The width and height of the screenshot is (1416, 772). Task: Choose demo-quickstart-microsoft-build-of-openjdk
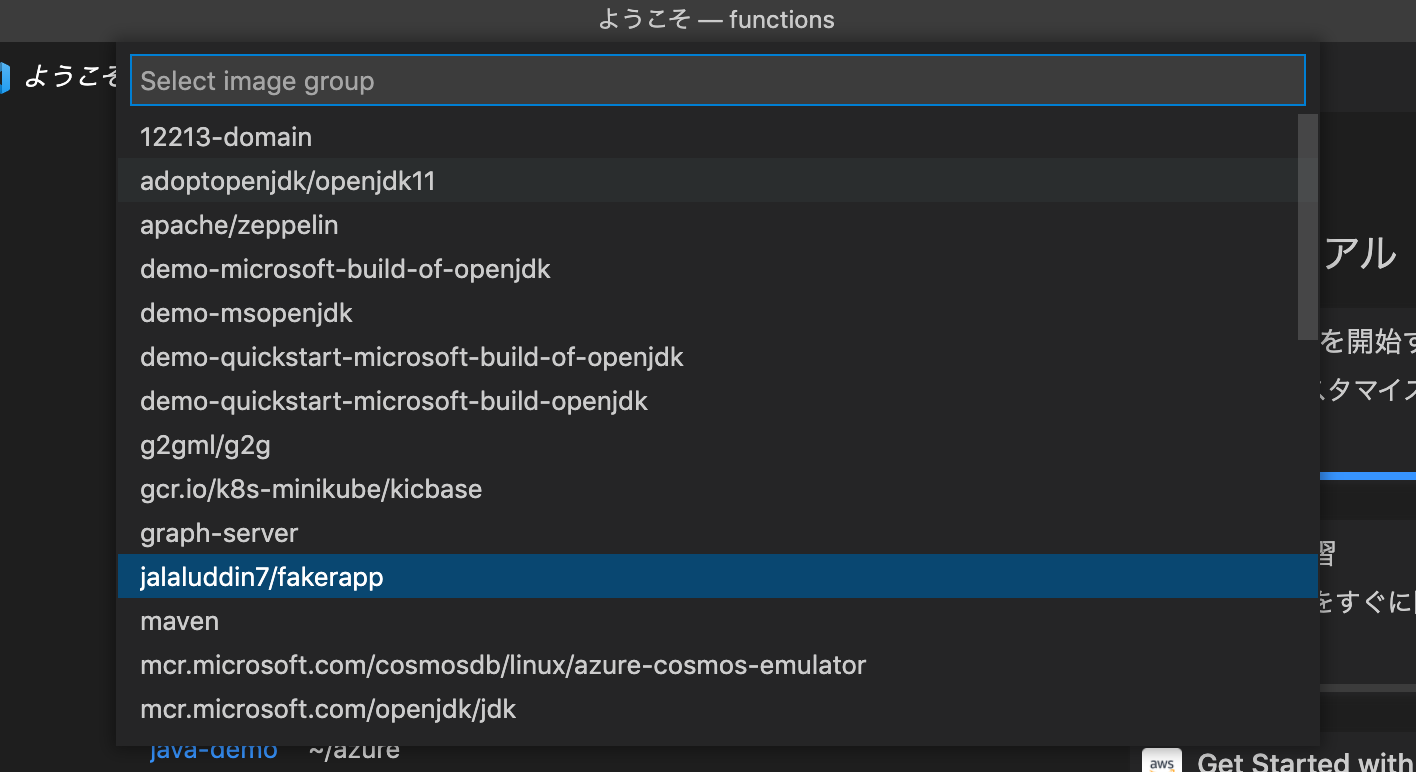pyautogui.click(x=412, y=357)
